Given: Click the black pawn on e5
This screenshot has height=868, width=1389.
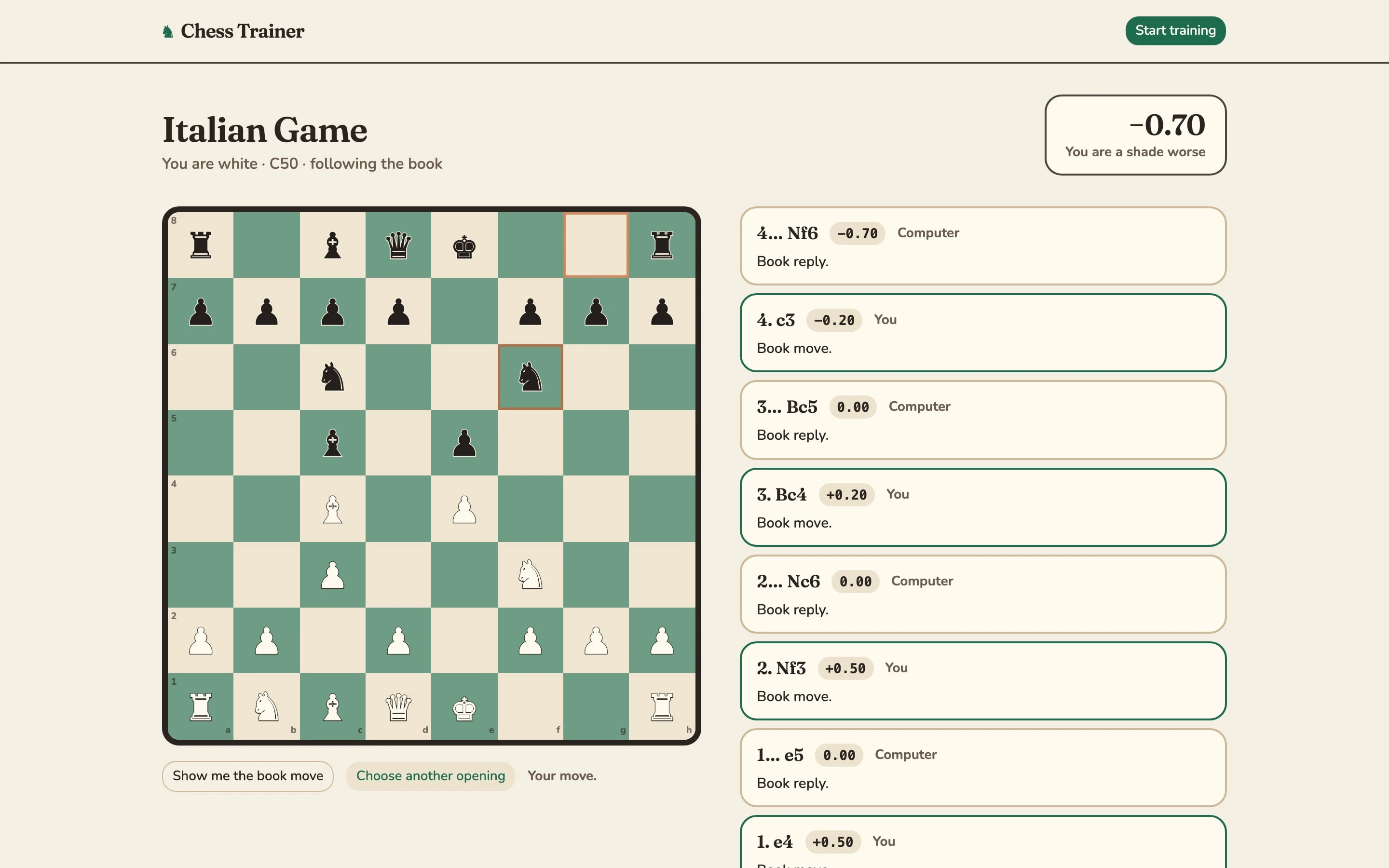Looking at the screenshot, I should [x=464, y=443].
